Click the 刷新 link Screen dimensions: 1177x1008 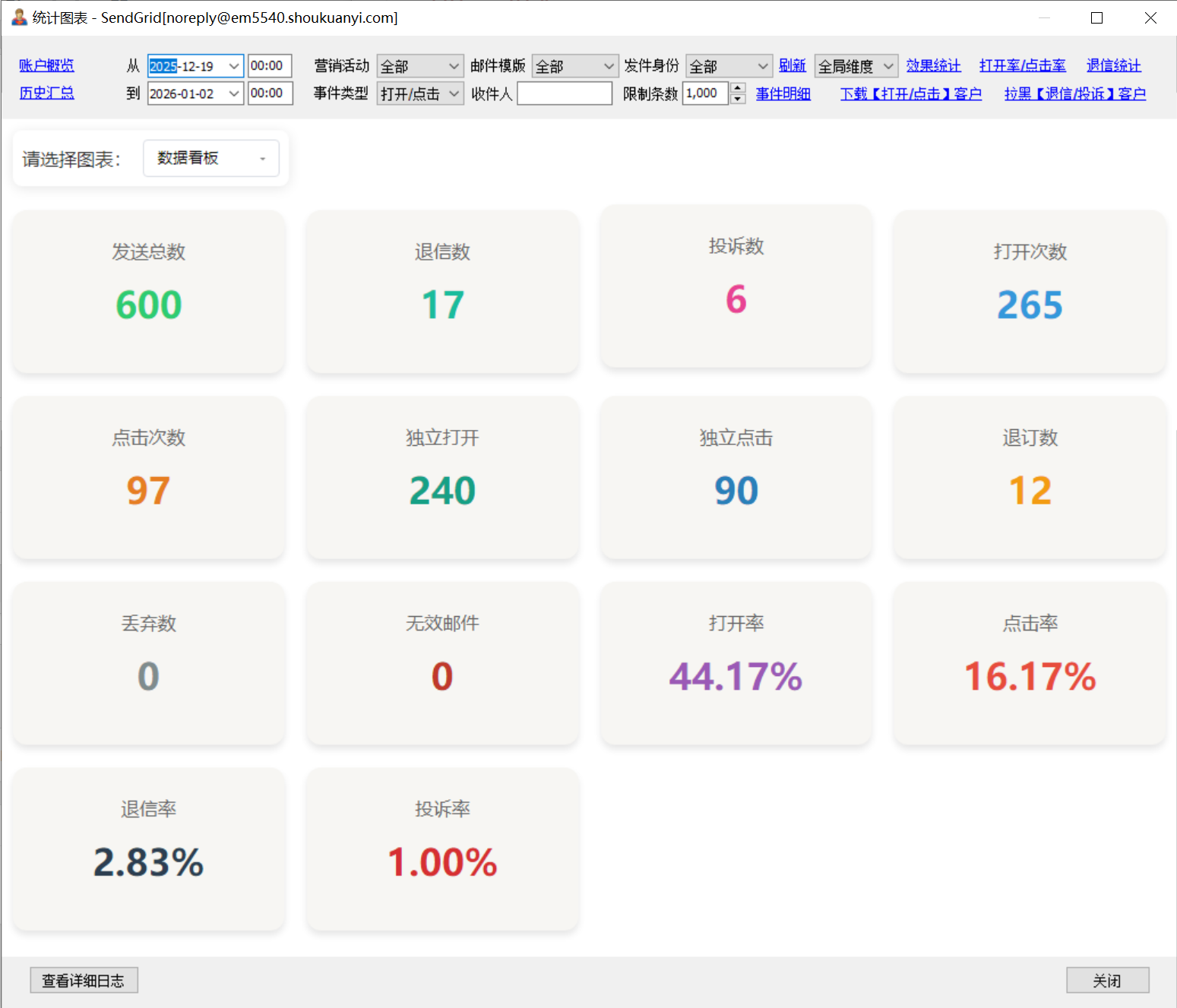792,66
